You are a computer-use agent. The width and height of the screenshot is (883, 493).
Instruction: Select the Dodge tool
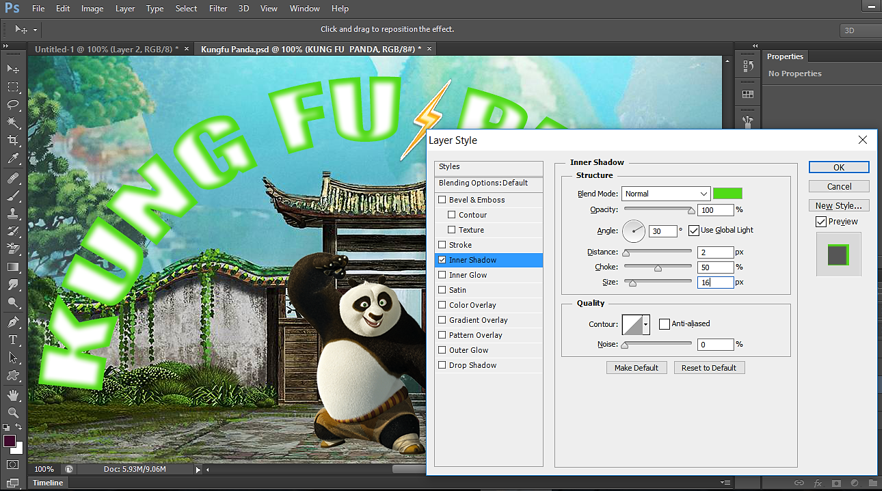[13, 303]
